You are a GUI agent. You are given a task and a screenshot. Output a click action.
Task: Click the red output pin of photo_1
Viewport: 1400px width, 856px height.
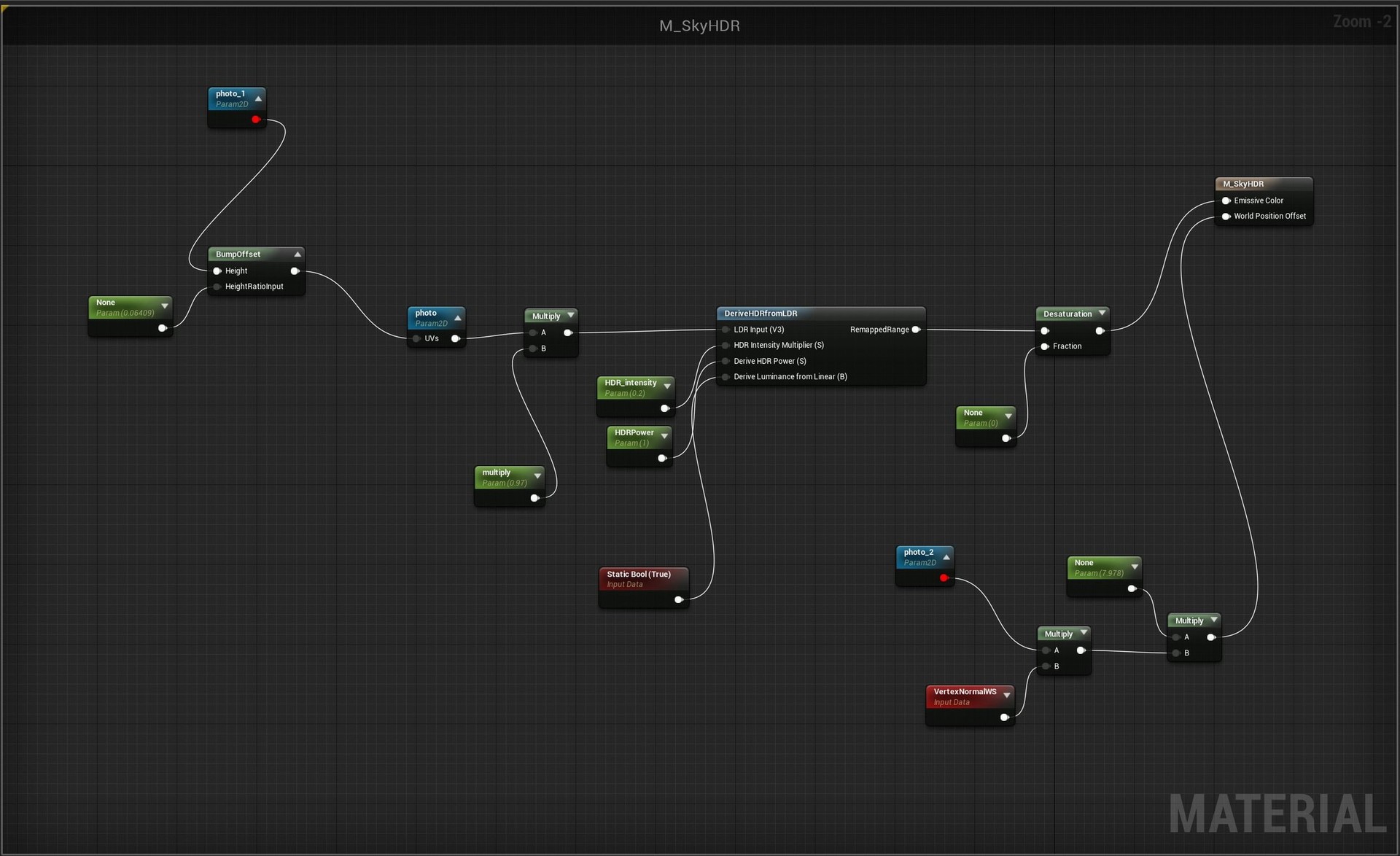tap(256, 120)
